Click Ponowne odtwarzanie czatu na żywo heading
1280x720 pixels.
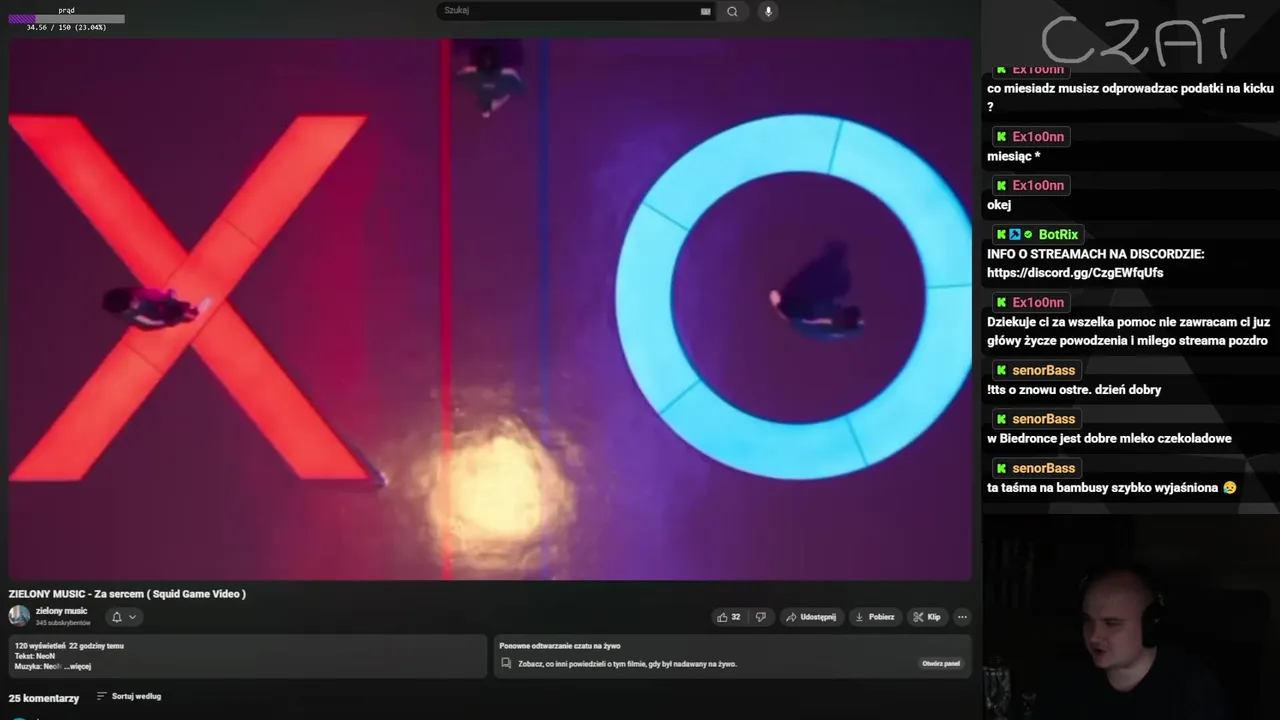(560, 646)
